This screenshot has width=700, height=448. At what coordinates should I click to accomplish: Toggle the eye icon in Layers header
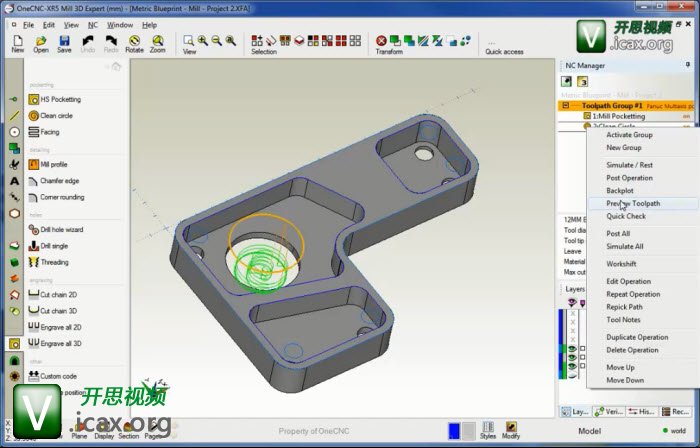pos(572,303)
